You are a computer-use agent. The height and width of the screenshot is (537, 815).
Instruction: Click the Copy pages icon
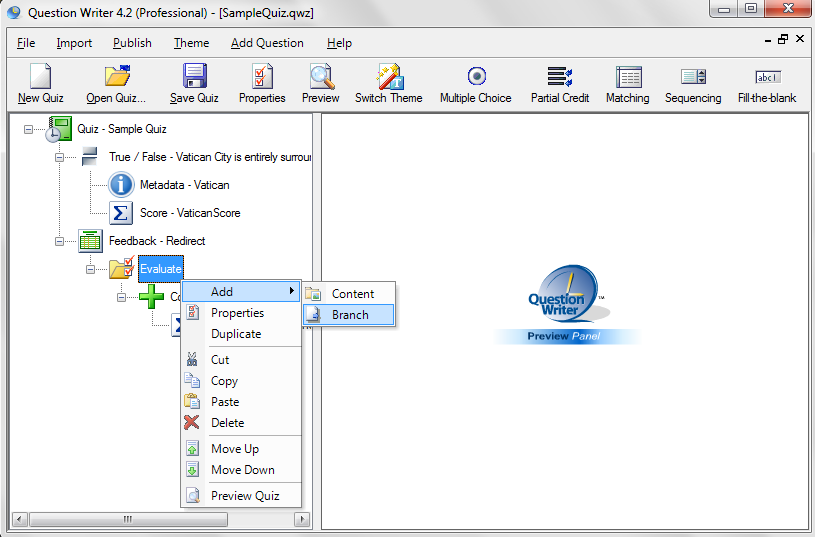click(192, 381)
